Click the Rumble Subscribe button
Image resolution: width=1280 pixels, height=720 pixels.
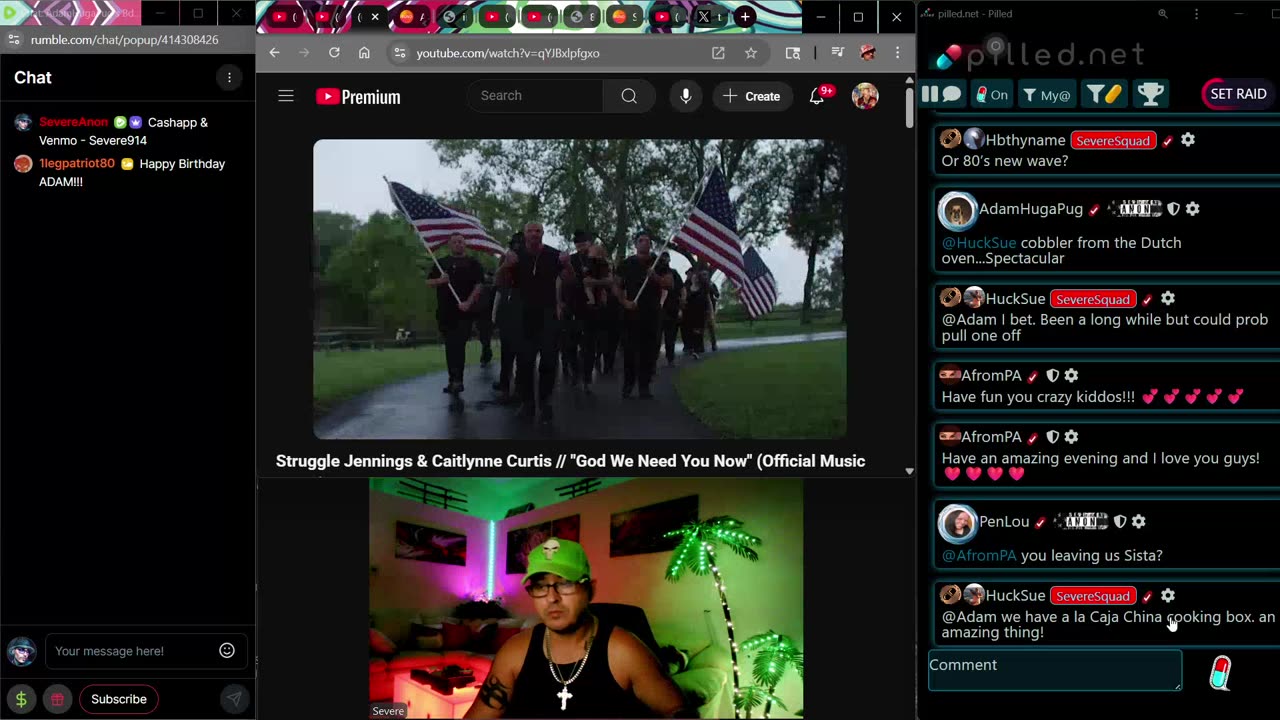point(119,699)
